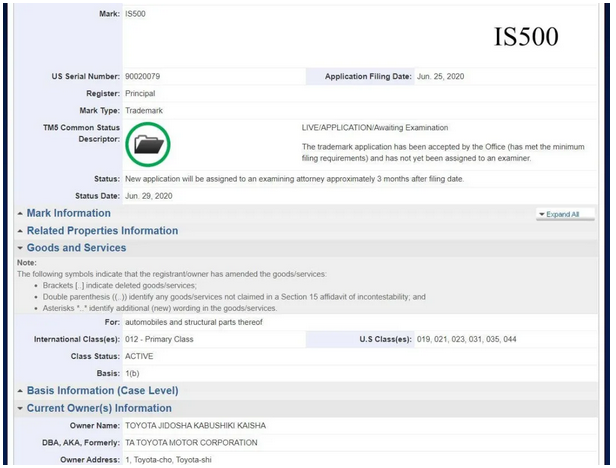Click the Asterisks additional wording note

click(x=160, y=308)
